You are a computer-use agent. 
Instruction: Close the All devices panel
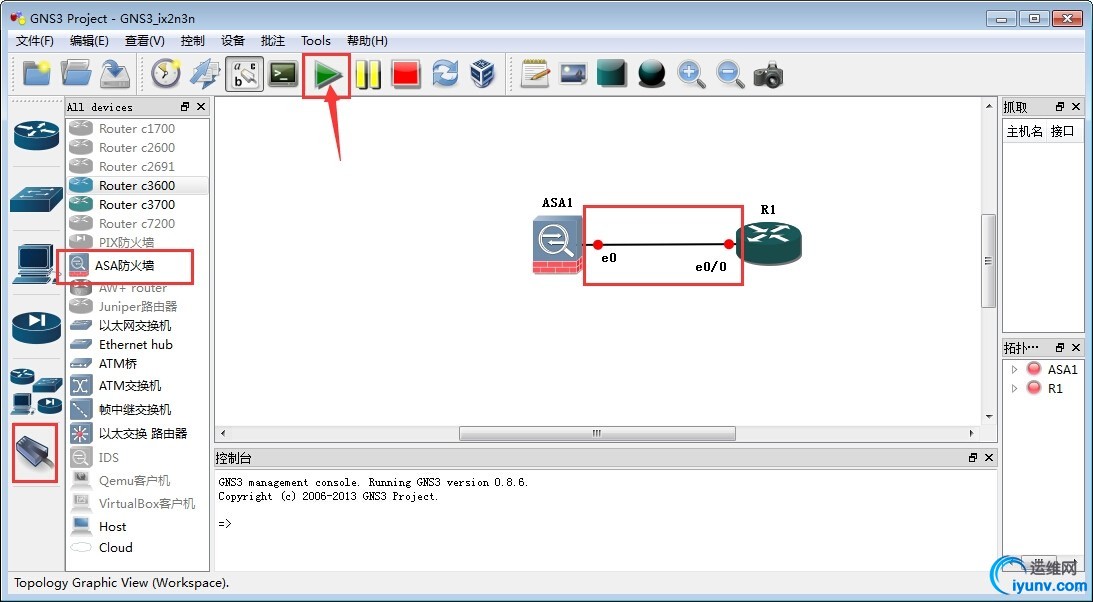point(201,107)
